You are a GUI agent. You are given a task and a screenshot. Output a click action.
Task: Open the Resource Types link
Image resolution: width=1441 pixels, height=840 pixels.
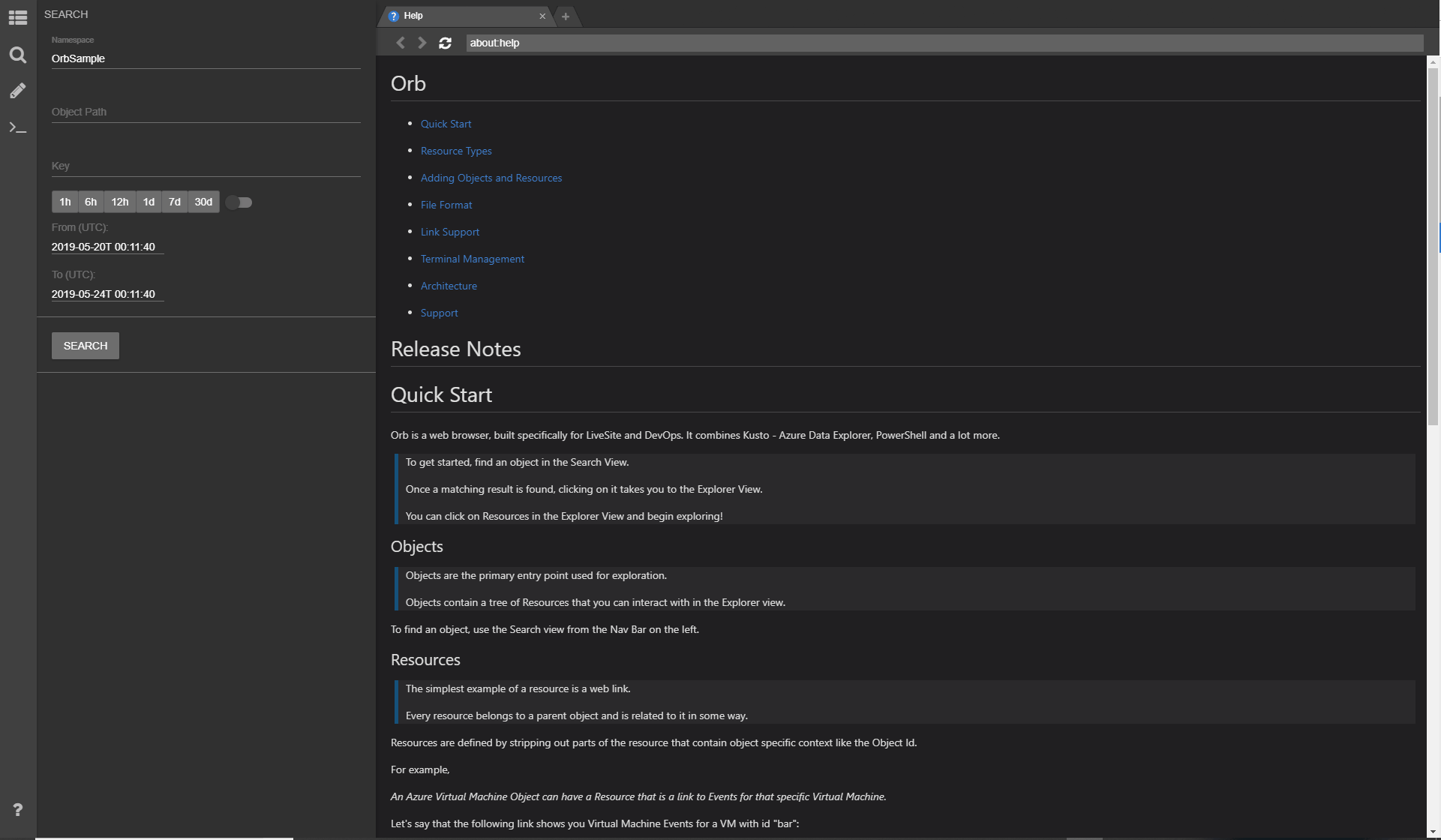pos(456,151)
